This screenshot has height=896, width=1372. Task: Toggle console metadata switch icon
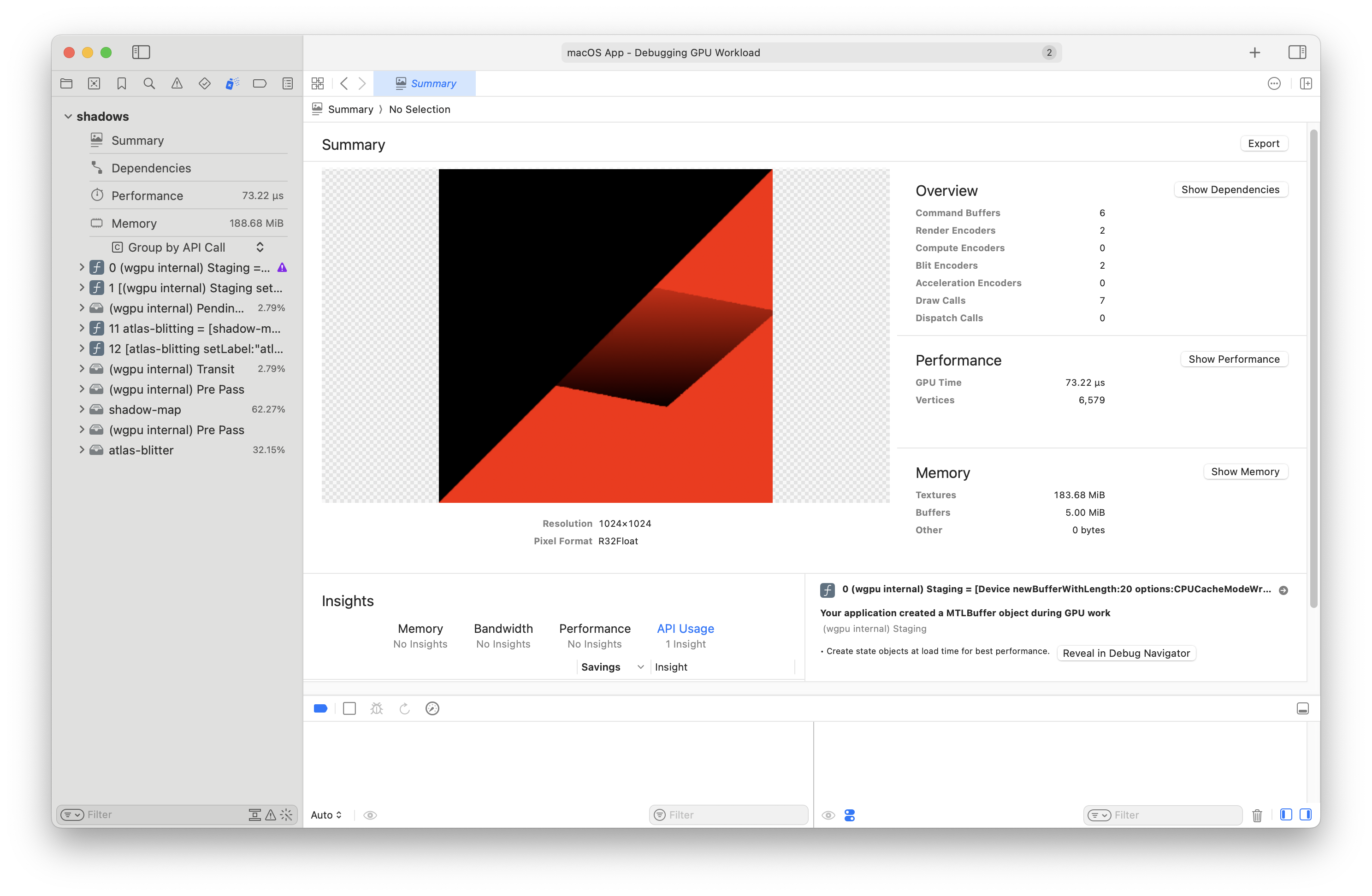[850, 815]
